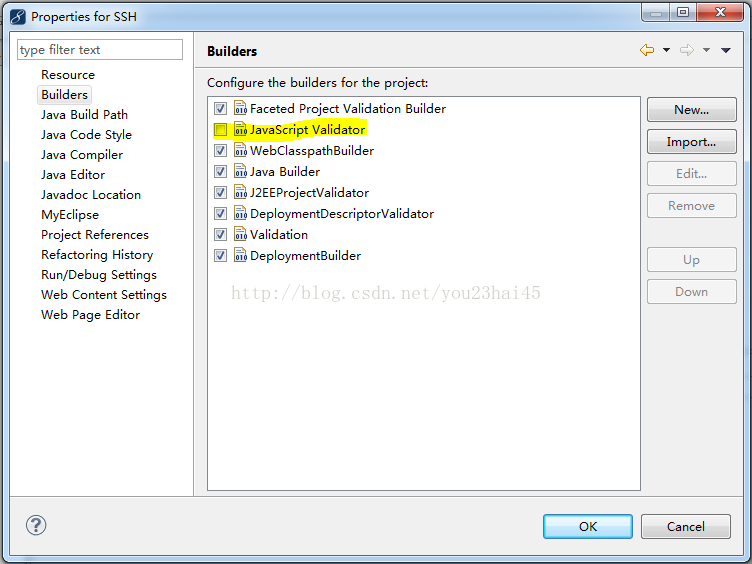This screenshot has height=564, width=752.
Task: Open the Java Build Path page
Action: pos(84,115)
